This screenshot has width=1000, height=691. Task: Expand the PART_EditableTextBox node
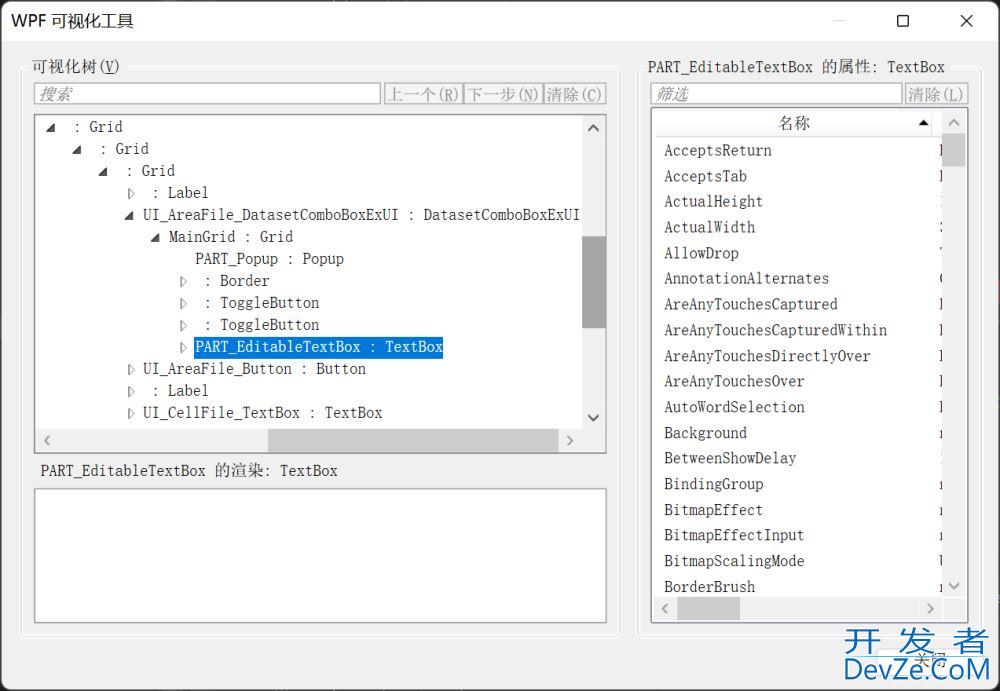click(x=183, y=347)
